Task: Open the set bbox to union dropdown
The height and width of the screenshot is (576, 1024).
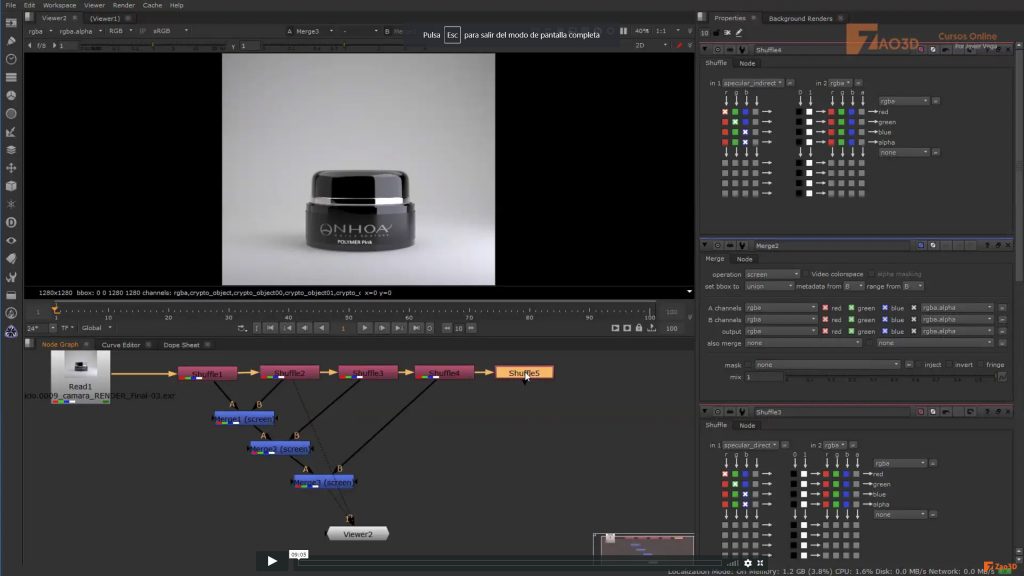Action: [x=768, y=286]
